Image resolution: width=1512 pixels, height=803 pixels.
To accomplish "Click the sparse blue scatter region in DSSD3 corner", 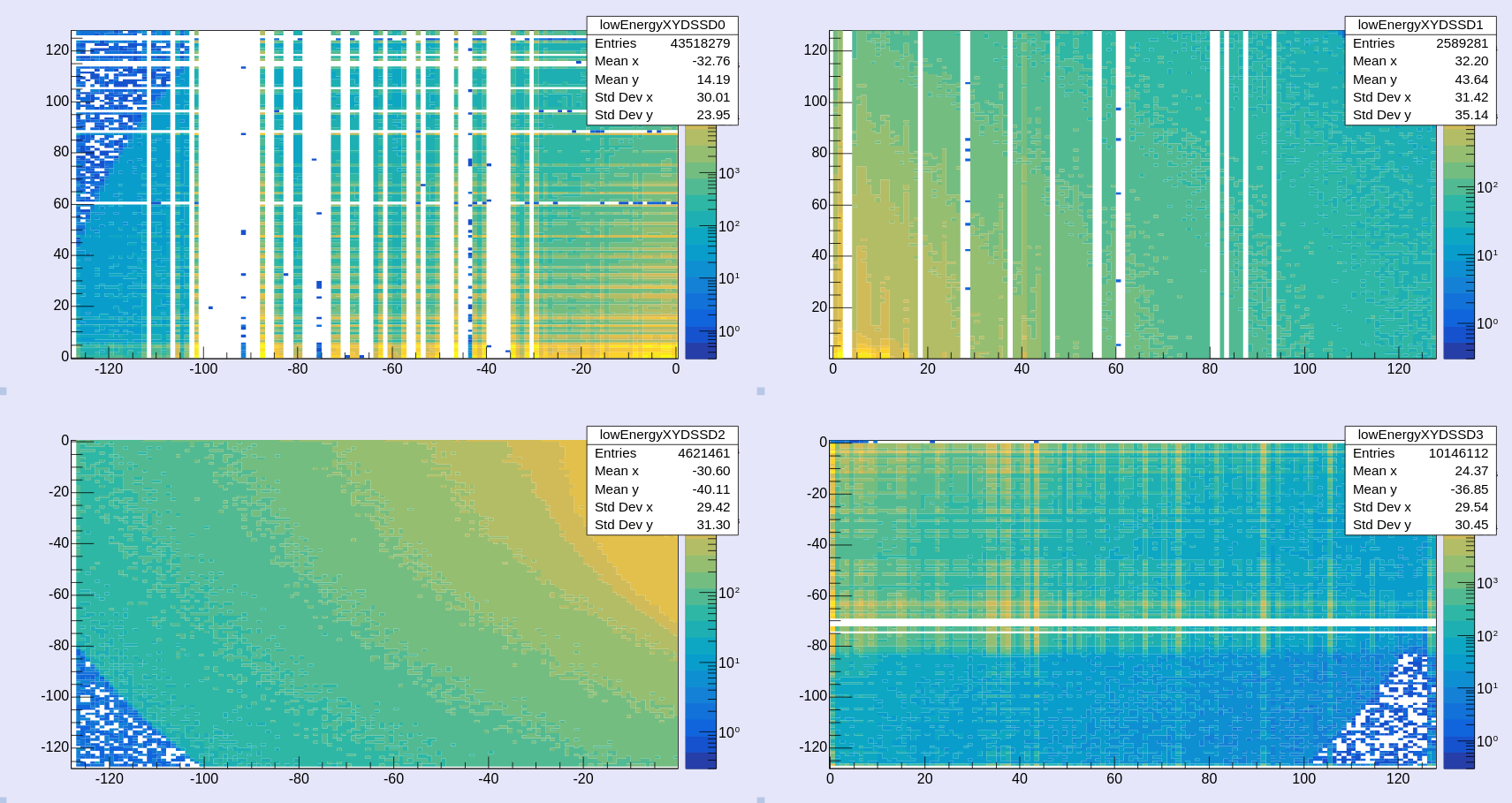I will (1396, 724).
